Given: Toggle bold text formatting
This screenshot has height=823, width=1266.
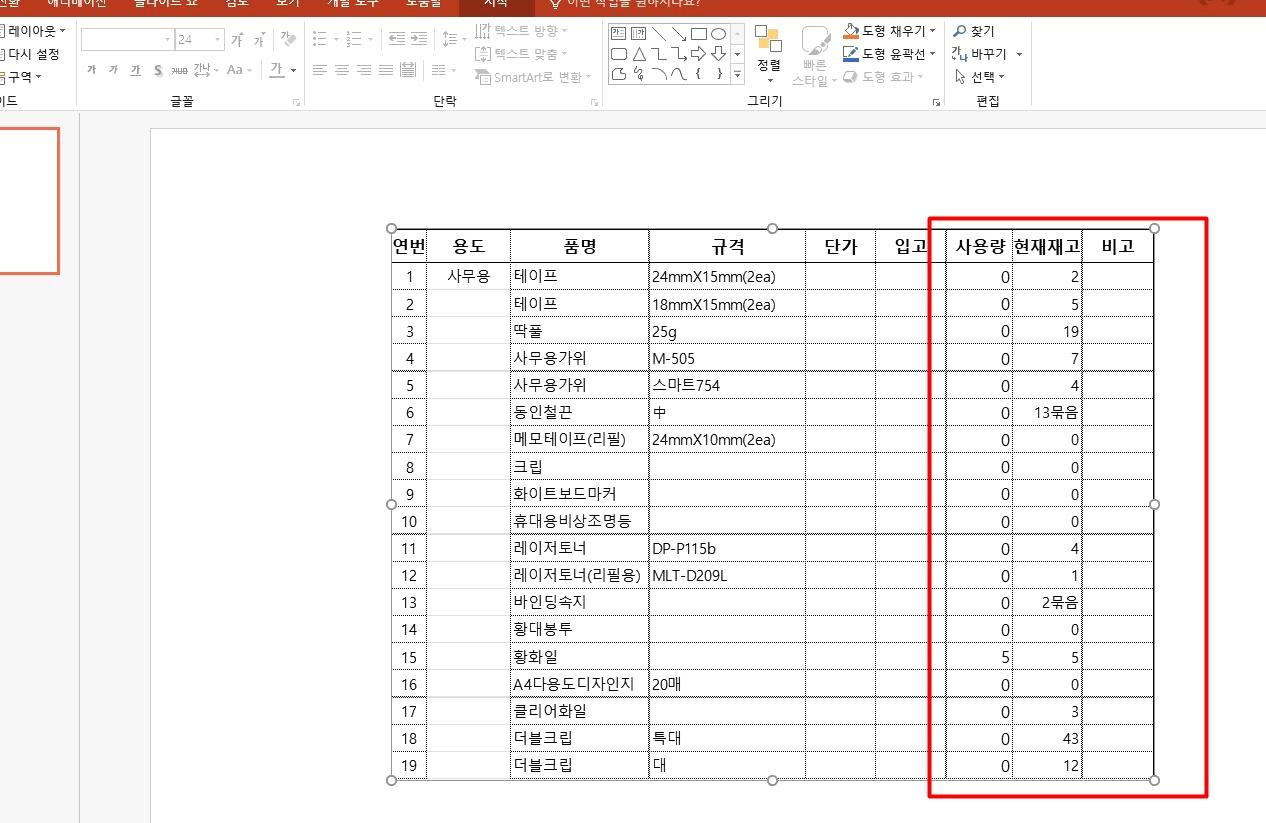Looking at the screenshot, I should tap(91, 70).
